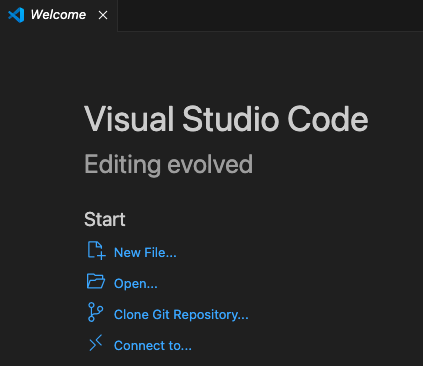This screenshot has height=366, width=423.
Task: Open the Connect to... link
Action: (153, 346)
